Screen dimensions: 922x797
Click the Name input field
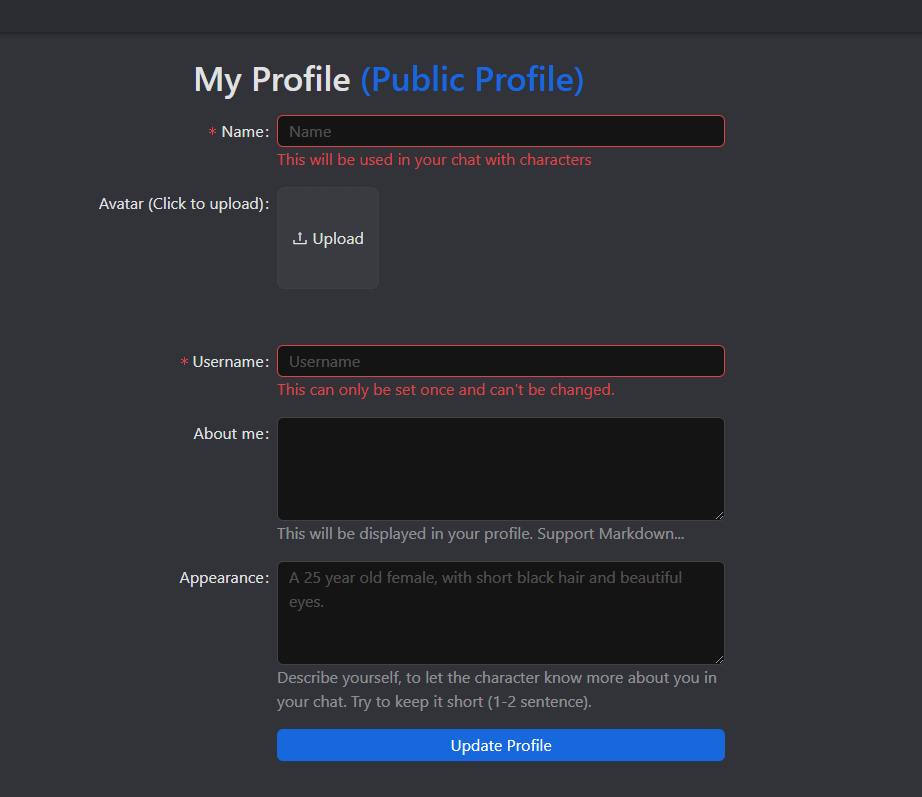point(500,131)
